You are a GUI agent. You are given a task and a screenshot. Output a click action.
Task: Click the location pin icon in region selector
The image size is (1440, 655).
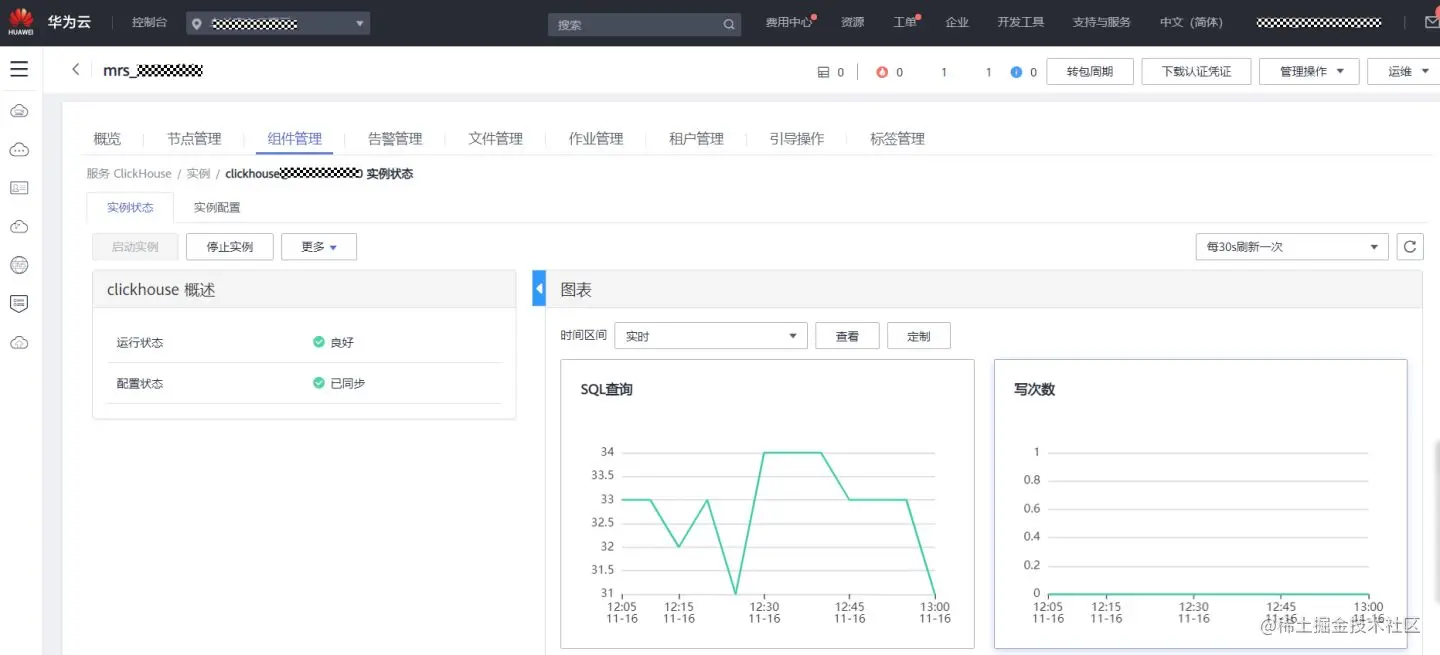pyautogui.click(x=197, y=24)
